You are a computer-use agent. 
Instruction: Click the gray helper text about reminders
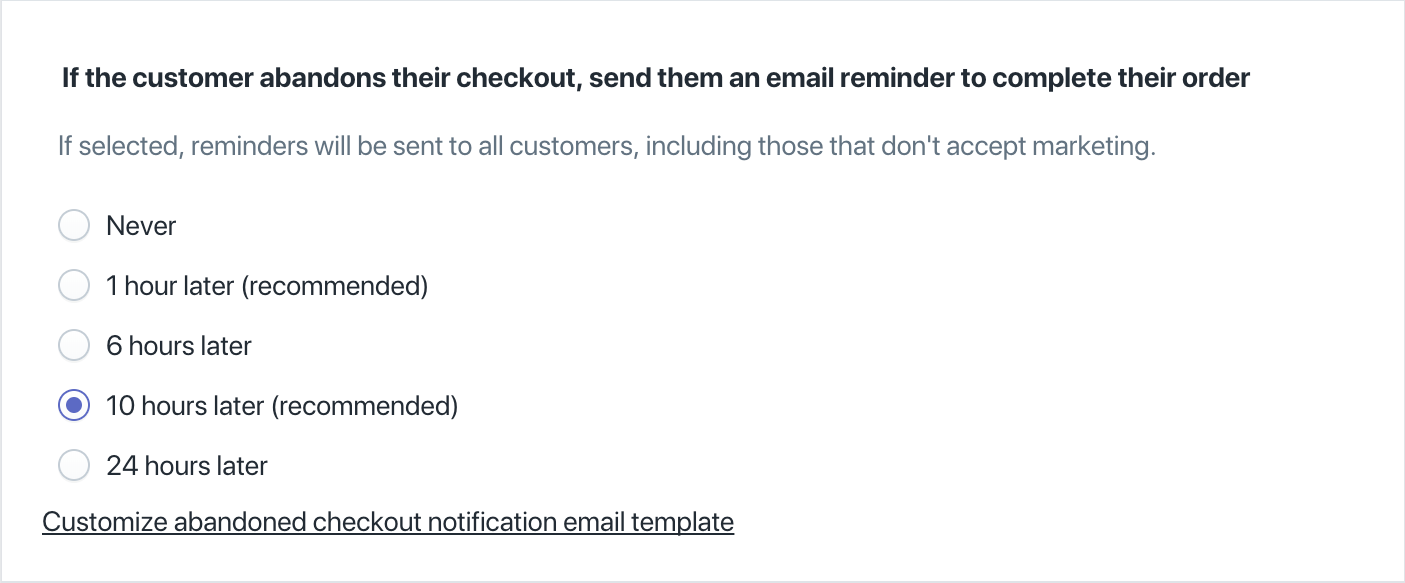tap(606, 146)
